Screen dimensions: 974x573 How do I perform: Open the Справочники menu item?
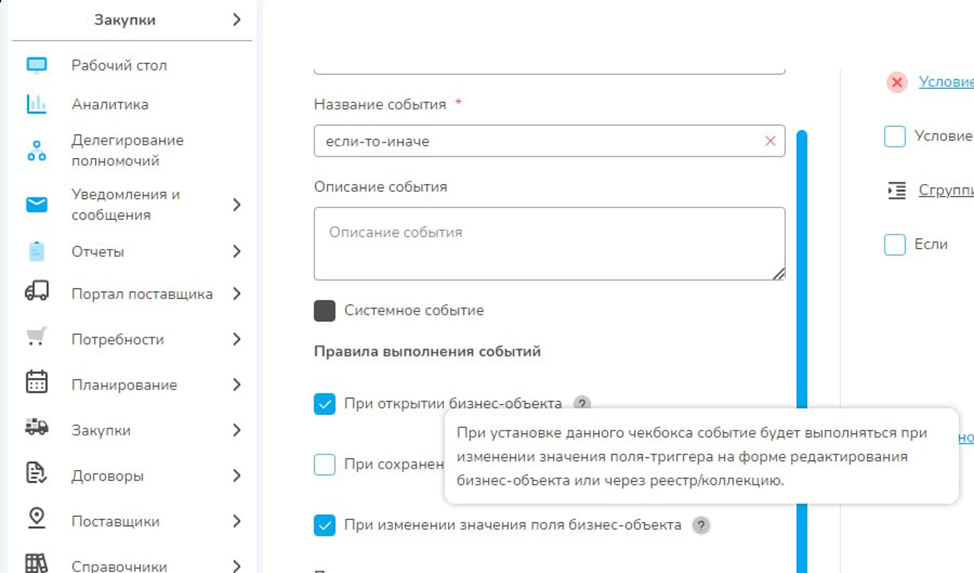click(x=119, y=565)
